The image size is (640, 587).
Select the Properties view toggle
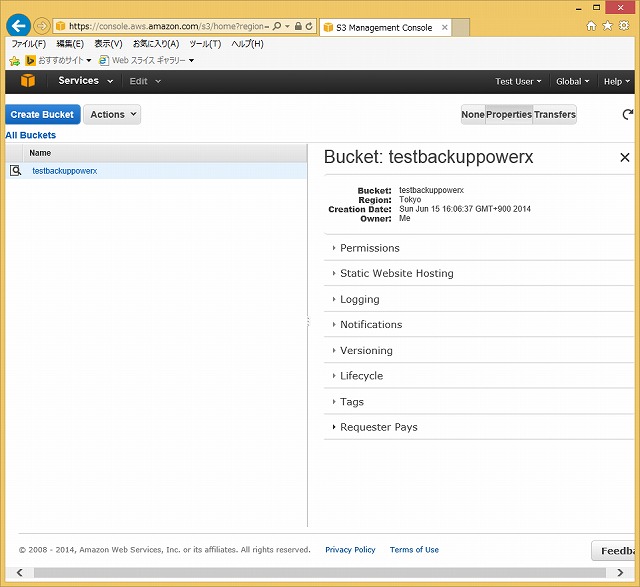[509, 115]
